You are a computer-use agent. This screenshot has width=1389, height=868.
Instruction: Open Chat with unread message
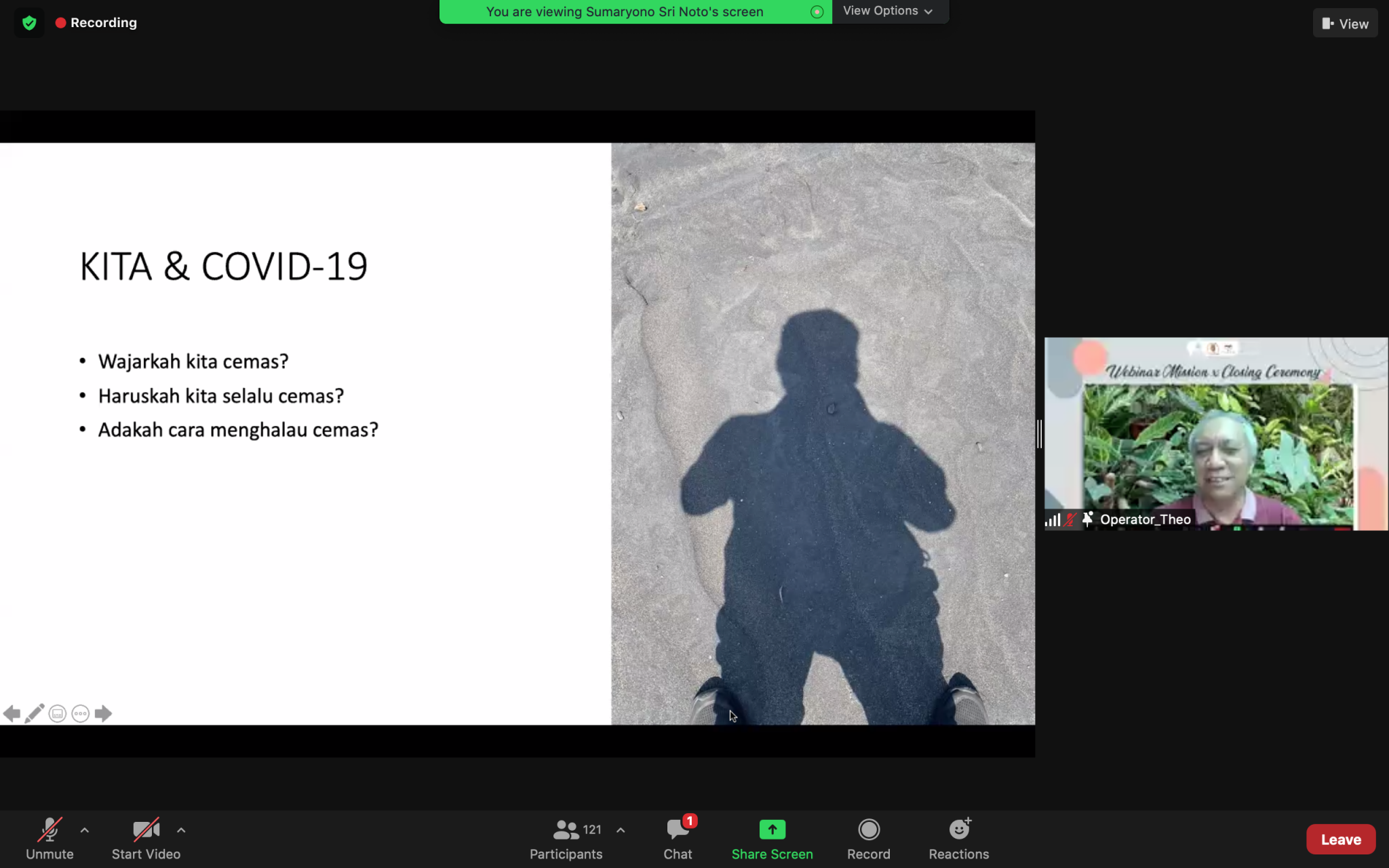click(678, 838)
